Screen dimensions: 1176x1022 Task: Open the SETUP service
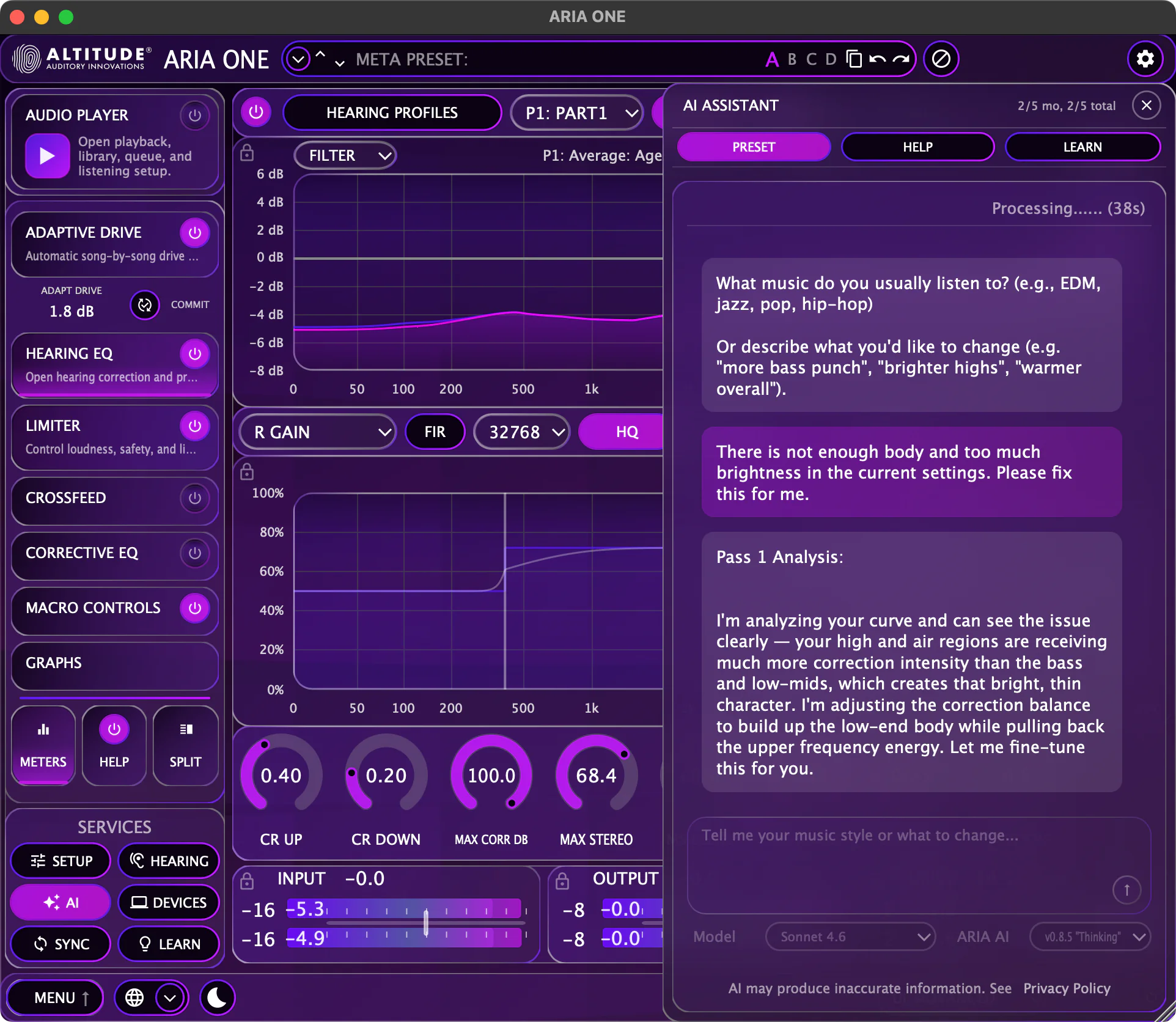(x=61, y=861)
